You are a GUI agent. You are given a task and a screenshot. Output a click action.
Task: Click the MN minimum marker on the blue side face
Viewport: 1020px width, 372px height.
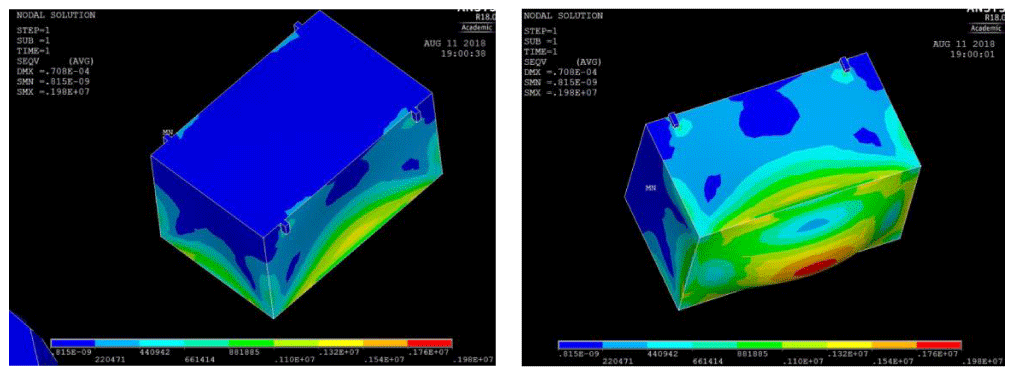(x=650, y=187)
